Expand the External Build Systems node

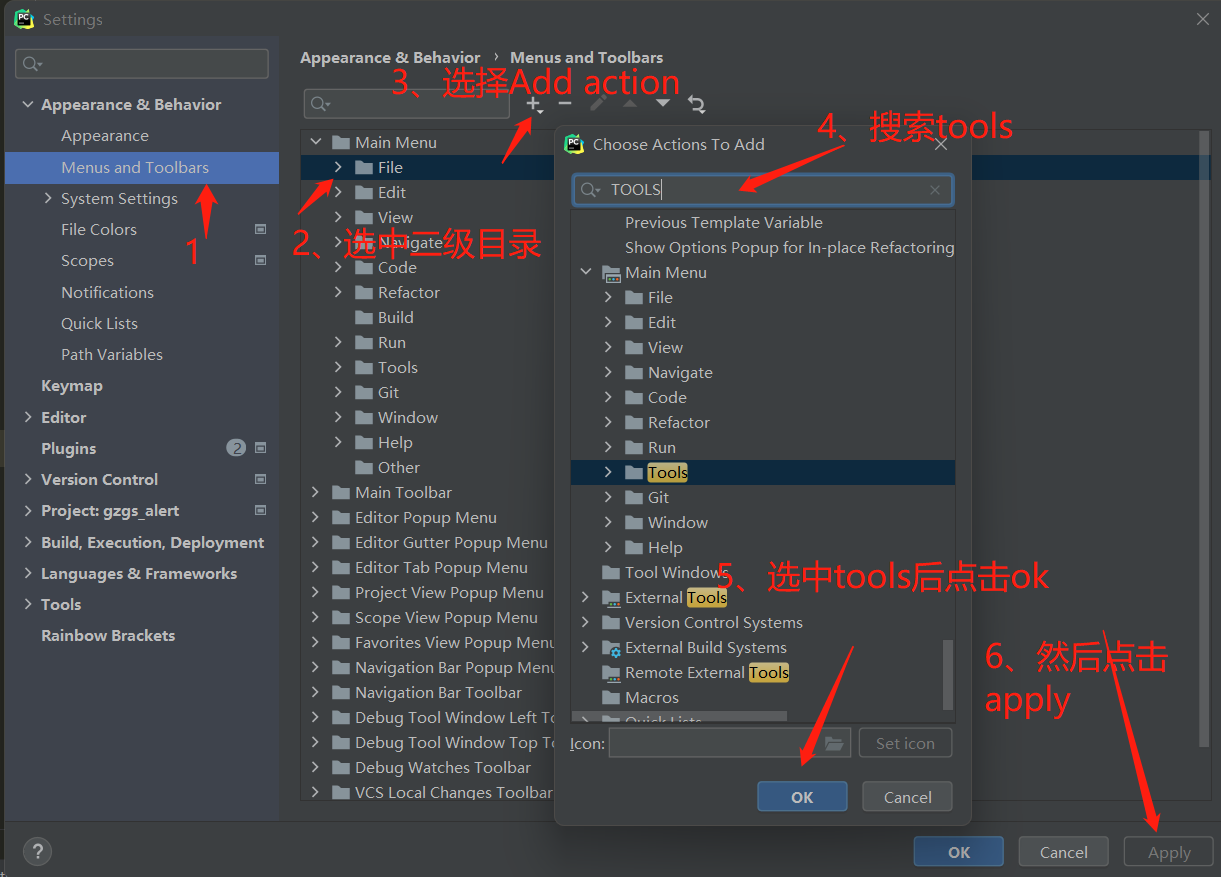587,647
